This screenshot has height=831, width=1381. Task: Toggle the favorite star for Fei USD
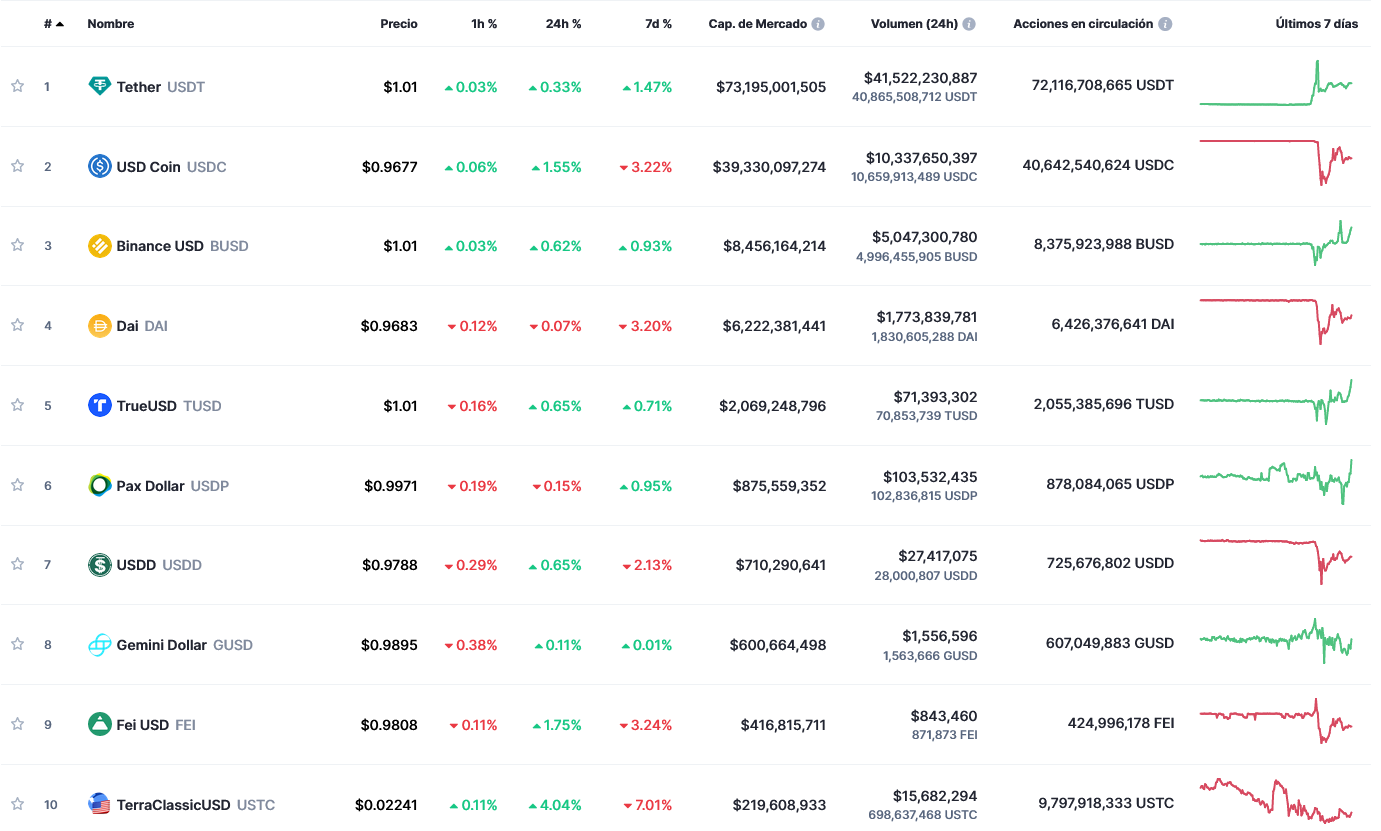16,724
